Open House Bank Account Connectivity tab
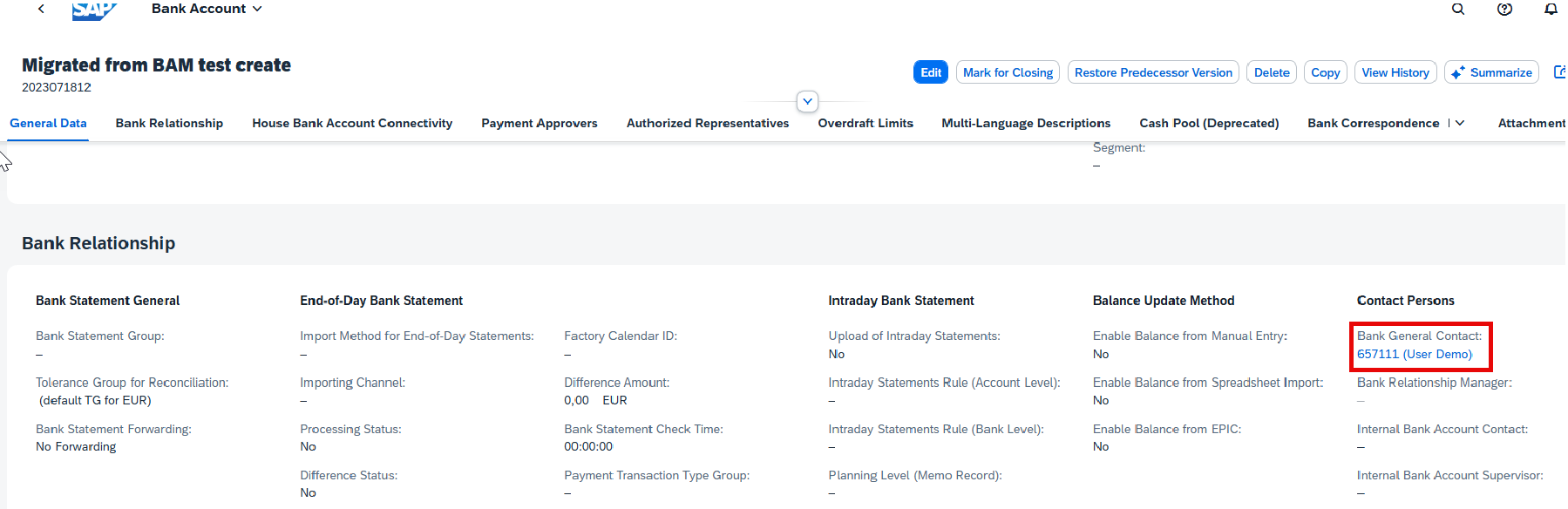Image resolution: width=1568 pixels, height=509 pixels. (352, 123)
